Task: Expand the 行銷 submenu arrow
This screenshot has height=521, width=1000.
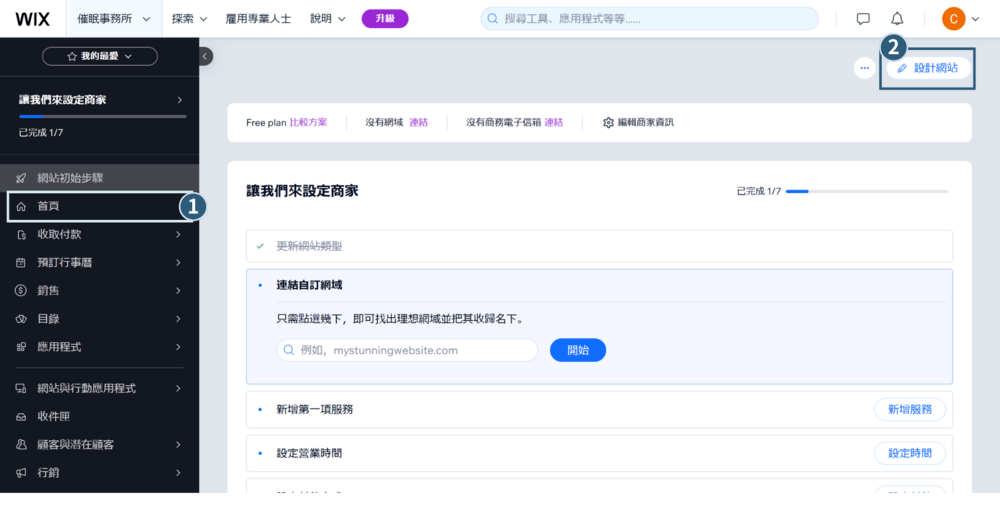Action: tap(178, 473)
